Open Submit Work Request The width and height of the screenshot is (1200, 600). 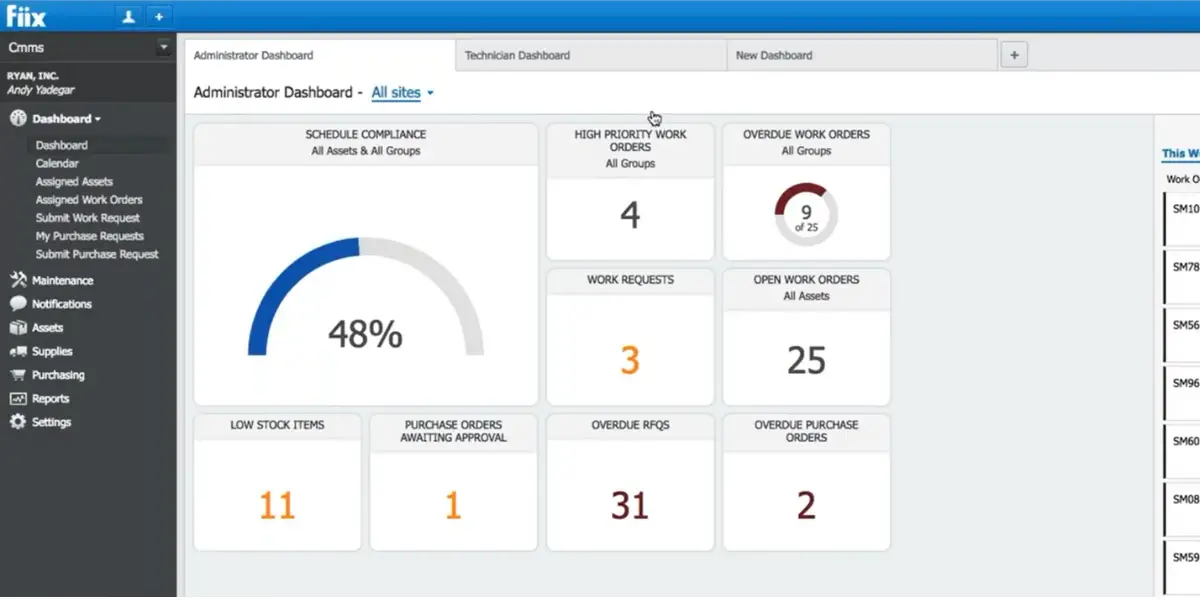coord(88,218)
